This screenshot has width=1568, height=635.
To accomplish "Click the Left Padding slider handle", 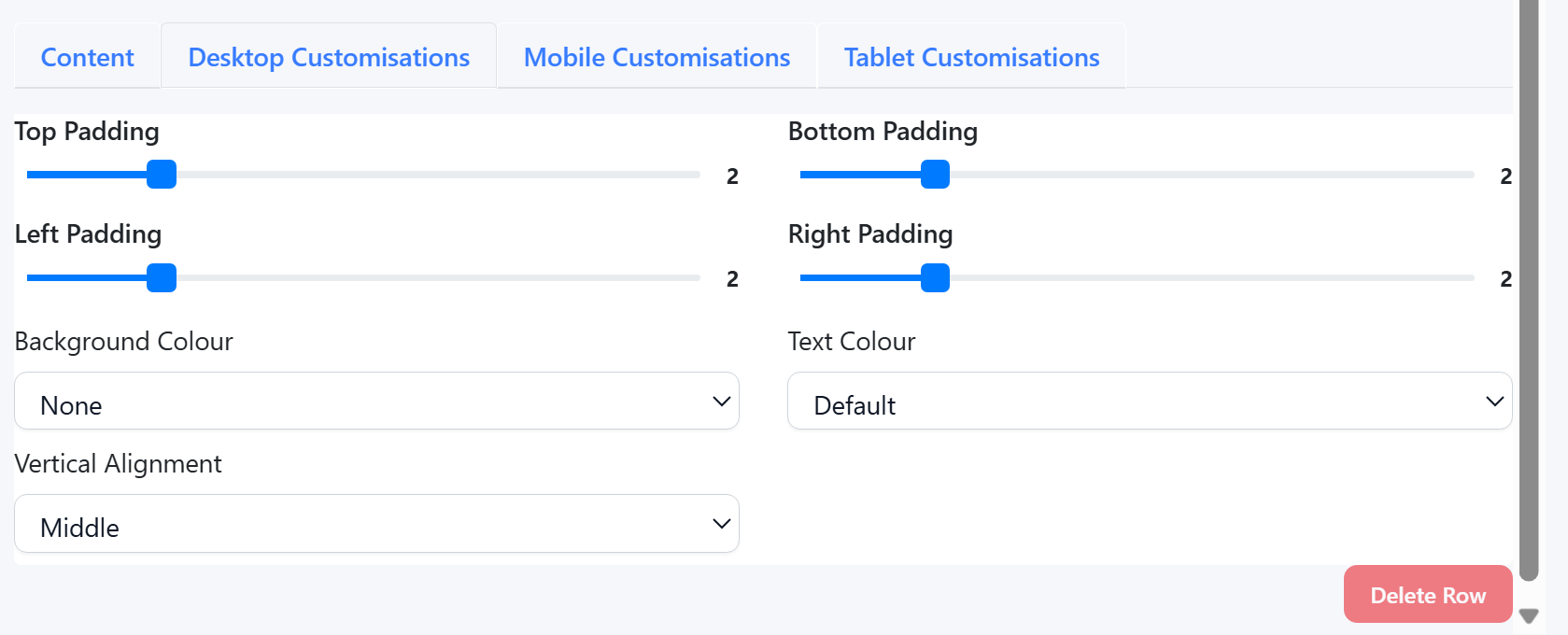I will [x=162, y=278].
